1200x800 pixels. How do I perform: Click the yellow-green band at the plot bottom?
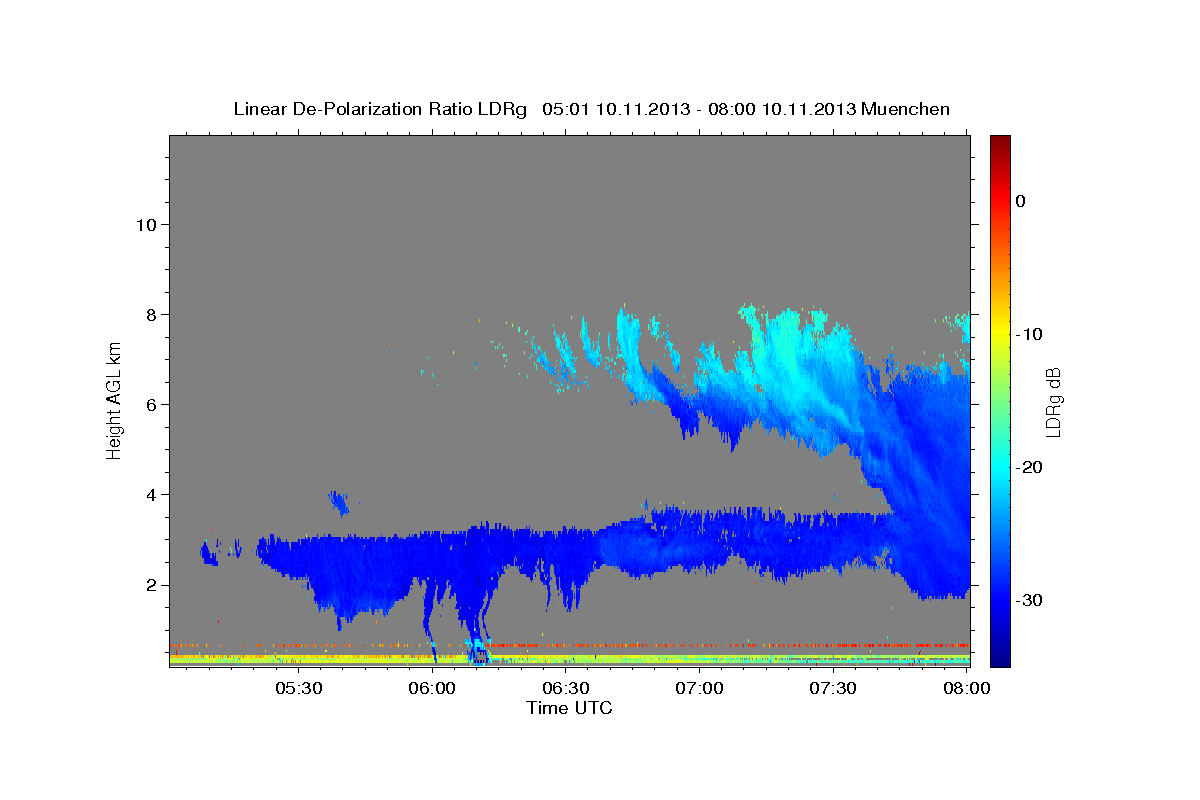570,659
